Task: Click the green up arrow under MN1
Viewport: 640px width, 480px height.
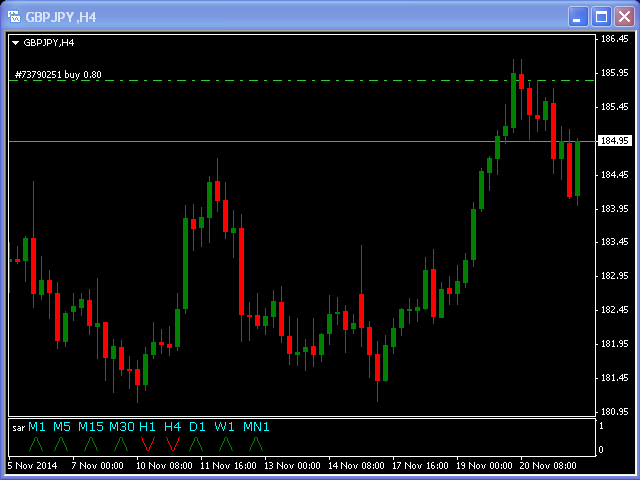Action: click(x=256, y=444)
